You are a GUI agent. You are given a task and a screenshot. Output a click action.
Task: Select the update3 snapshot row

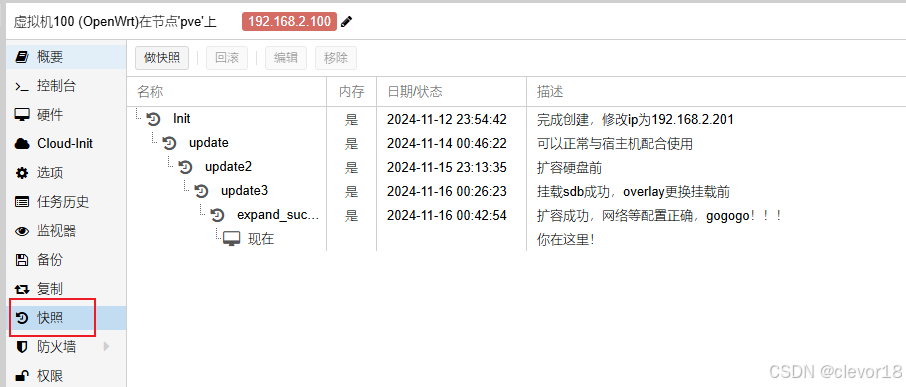click(x=516, y=191)
